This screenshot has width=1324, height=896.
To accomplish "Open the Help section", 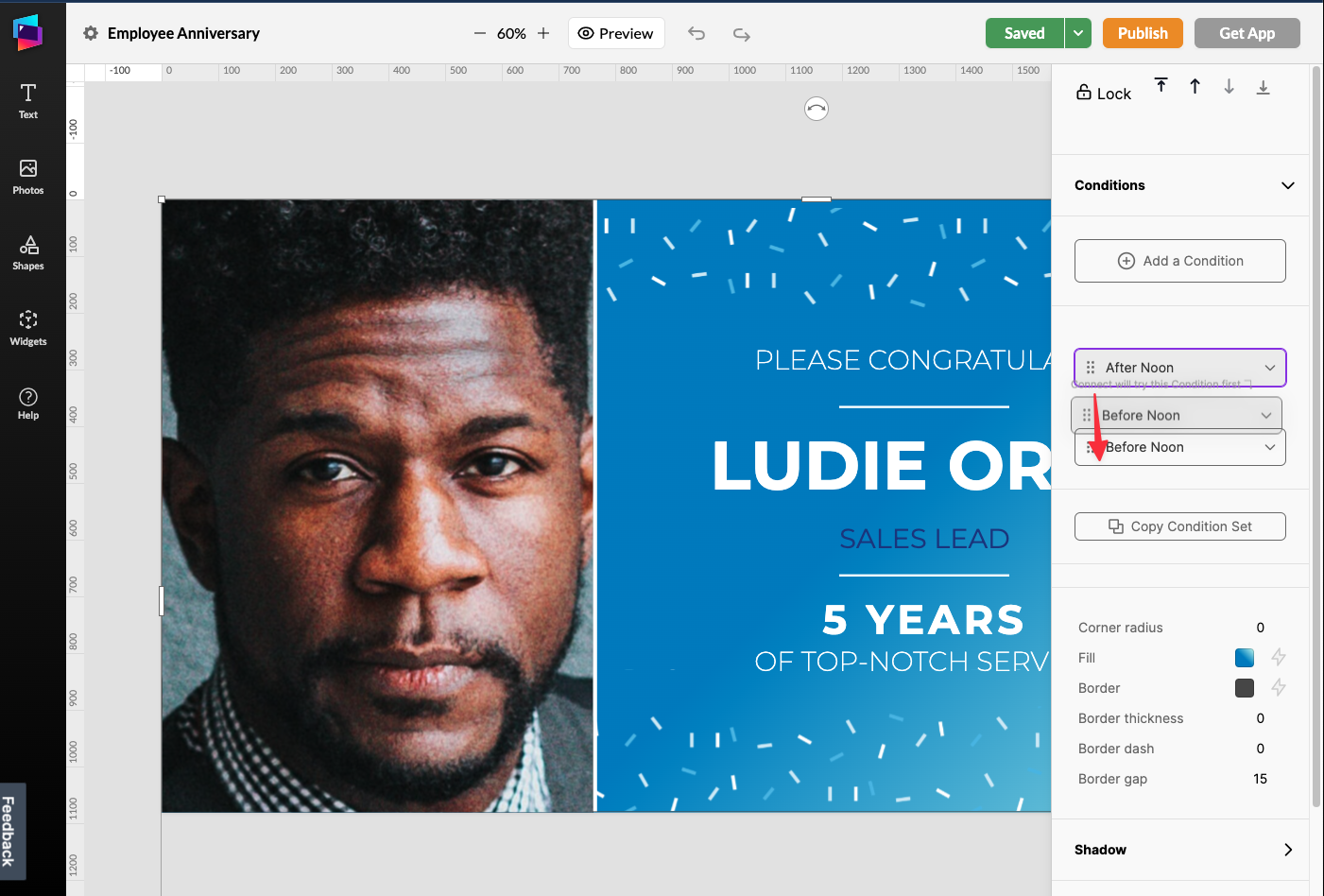I will click(28, 404).
